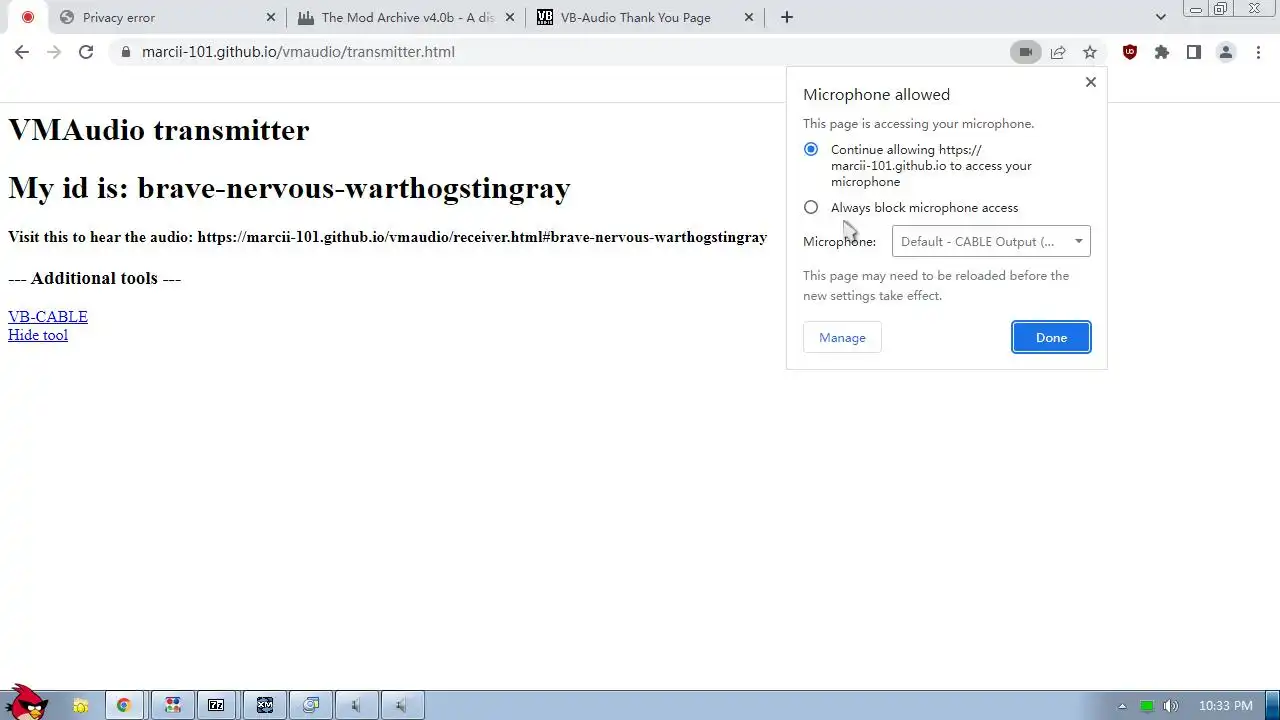This screenshot has height=720, width=1280.
Task: Share this page using the share icon
Action: [1058, 52]
